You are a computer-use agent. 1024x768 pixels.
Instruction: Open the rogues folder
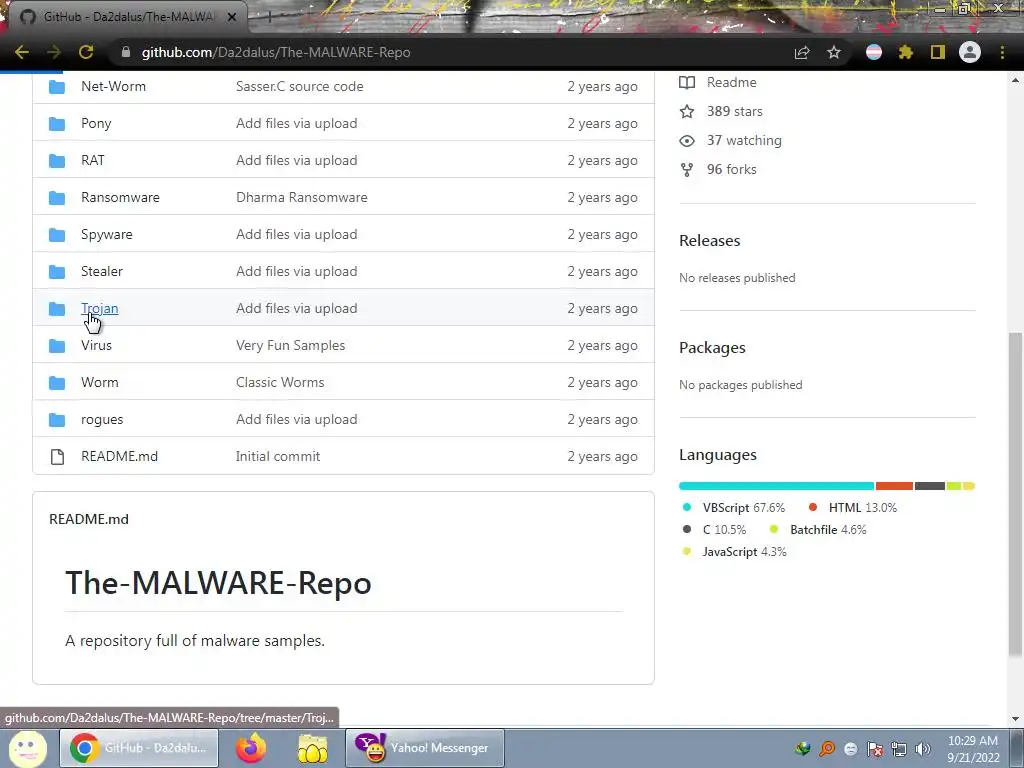coord(102,419)
